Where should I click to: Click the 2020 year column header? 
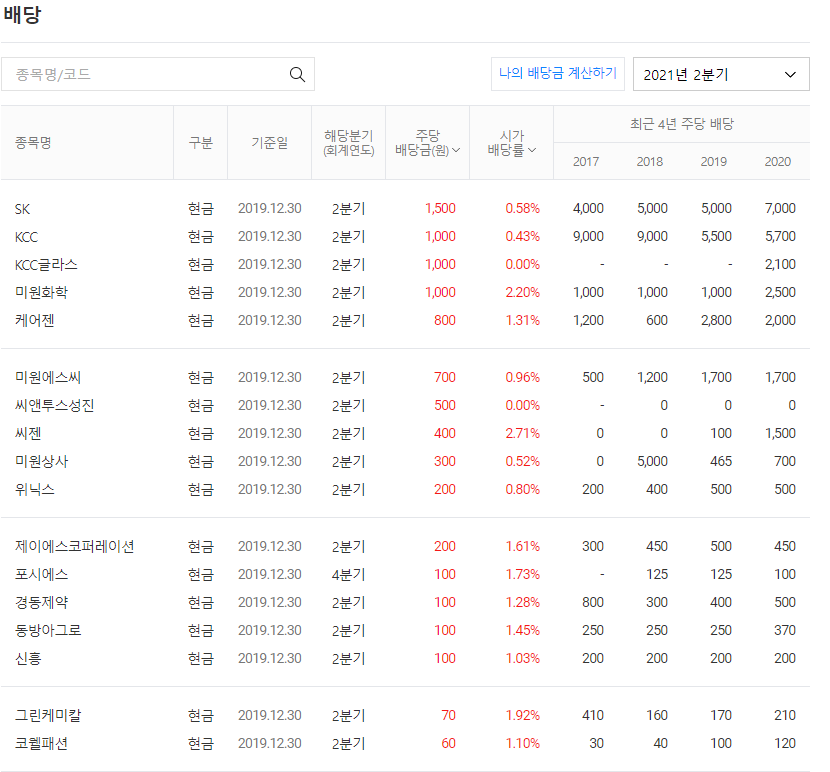(779, 161)
